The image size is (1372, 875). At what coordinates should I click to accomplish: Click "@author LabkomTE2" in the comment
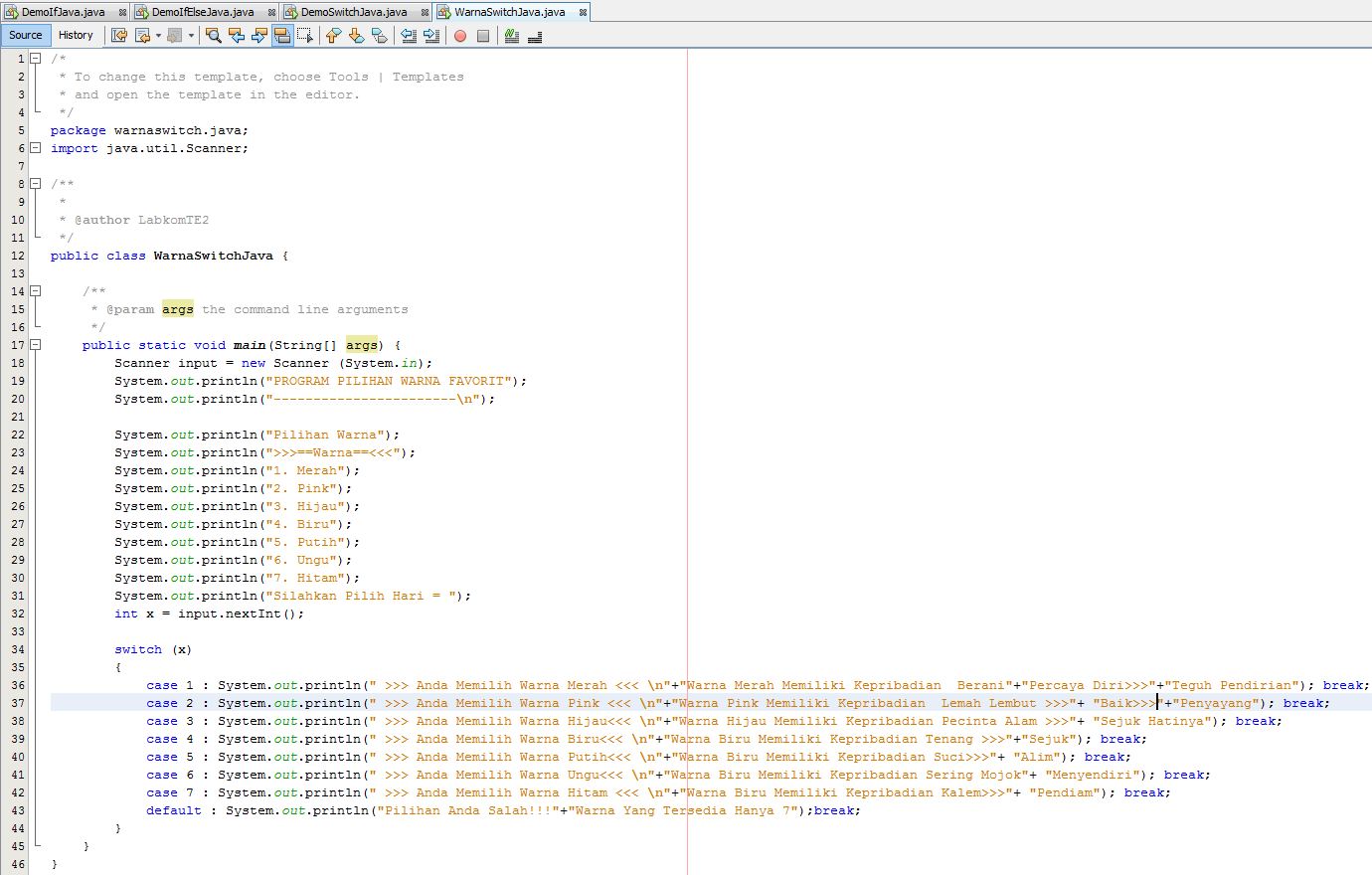(141, 220)
